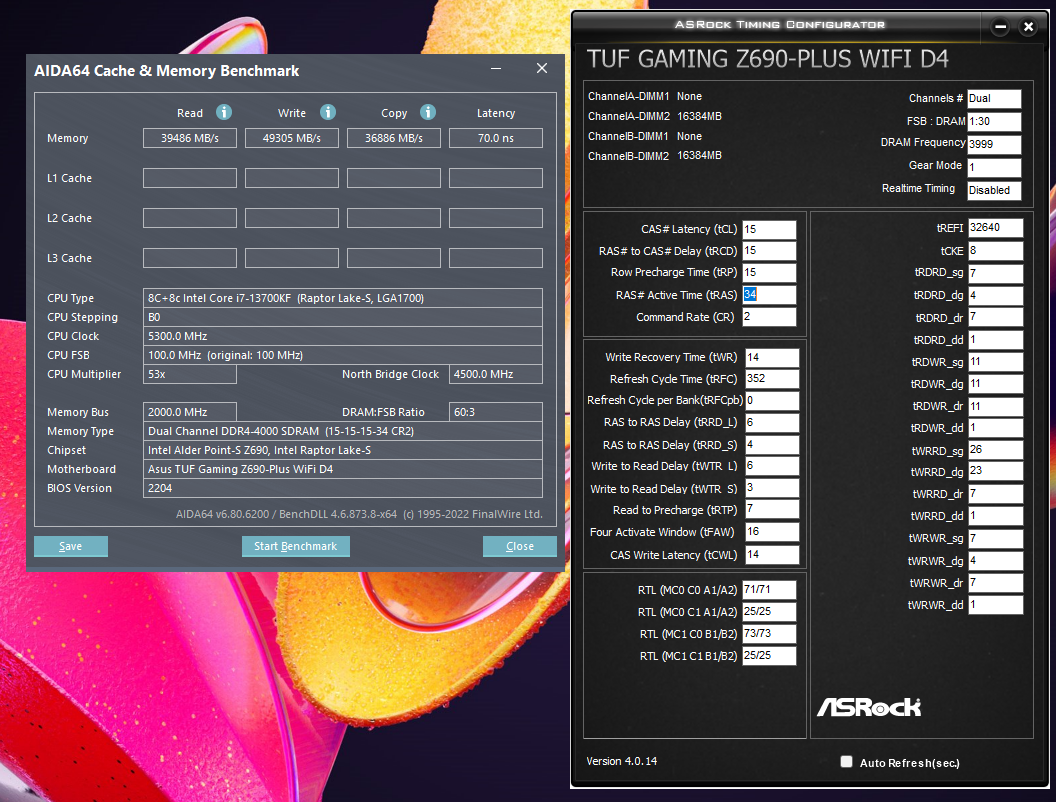Click the BIOS Version field 2204

click(x=343, y=488)
